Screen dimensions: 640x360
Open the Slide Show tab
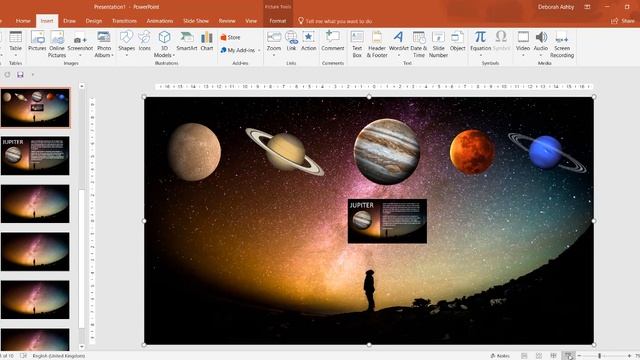click(x=196, y=21)
